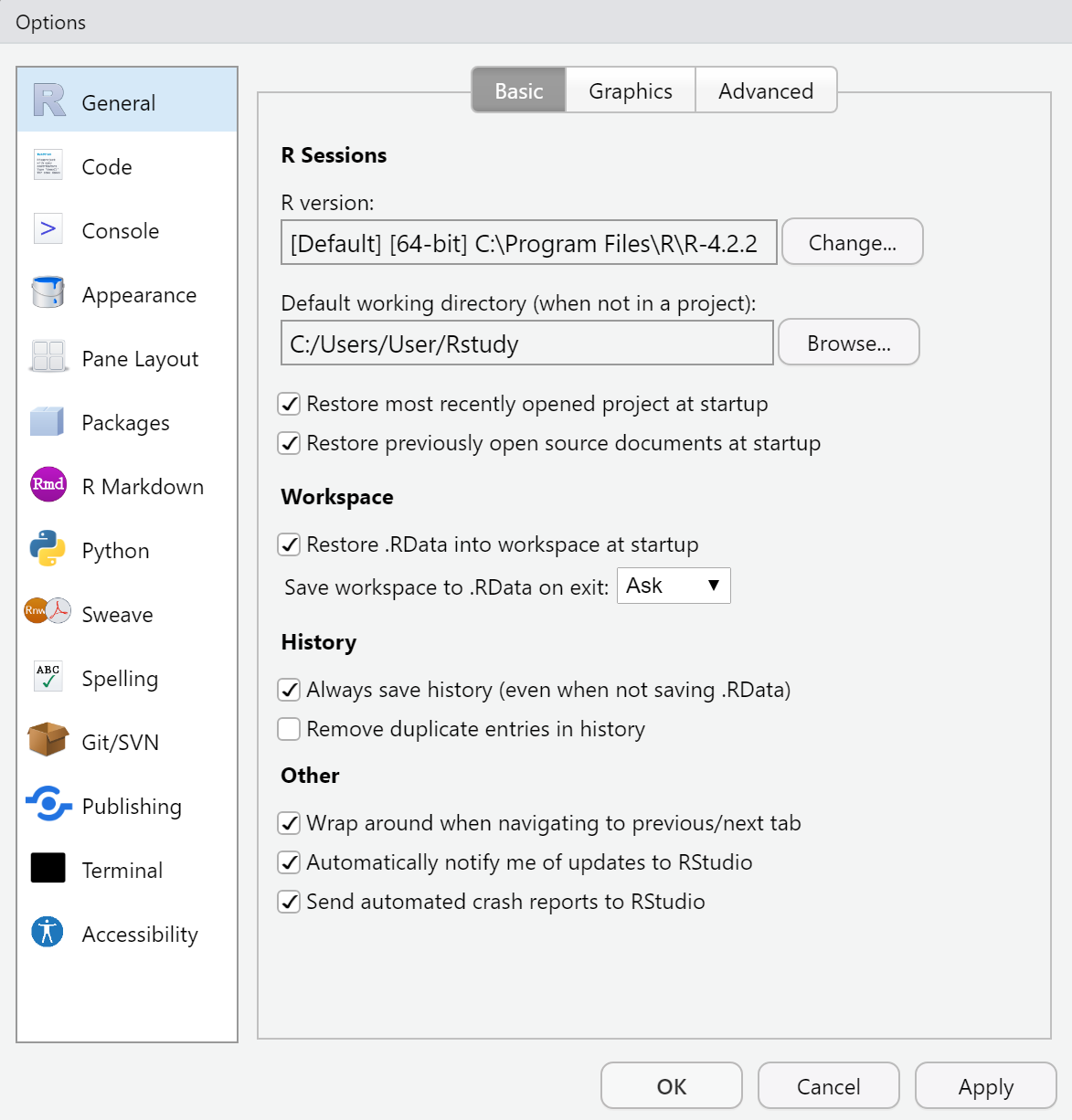Click the Console prompt icon

pos(48,228)
